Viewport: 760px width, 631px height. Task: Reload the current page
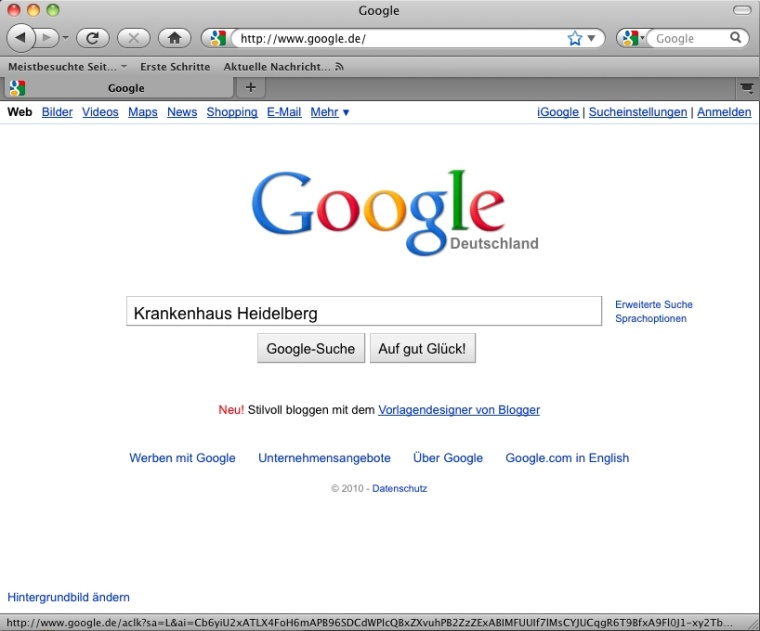tap(92, 38)
